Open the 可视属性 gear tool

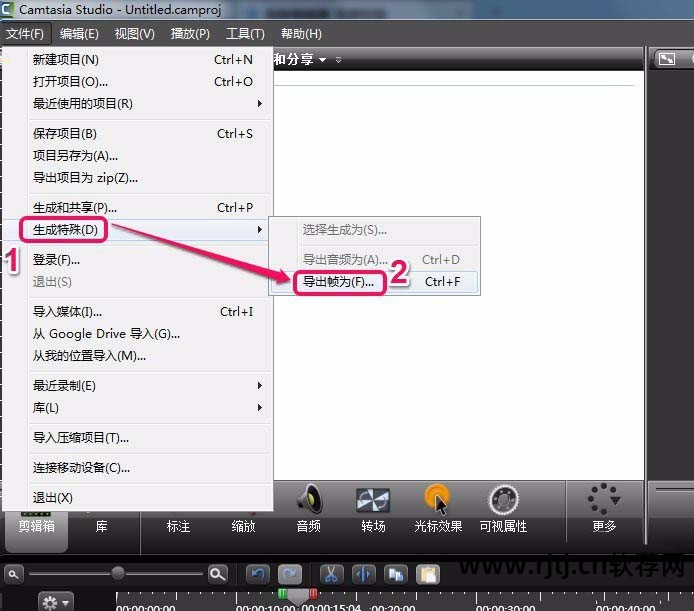coord(503,509)
